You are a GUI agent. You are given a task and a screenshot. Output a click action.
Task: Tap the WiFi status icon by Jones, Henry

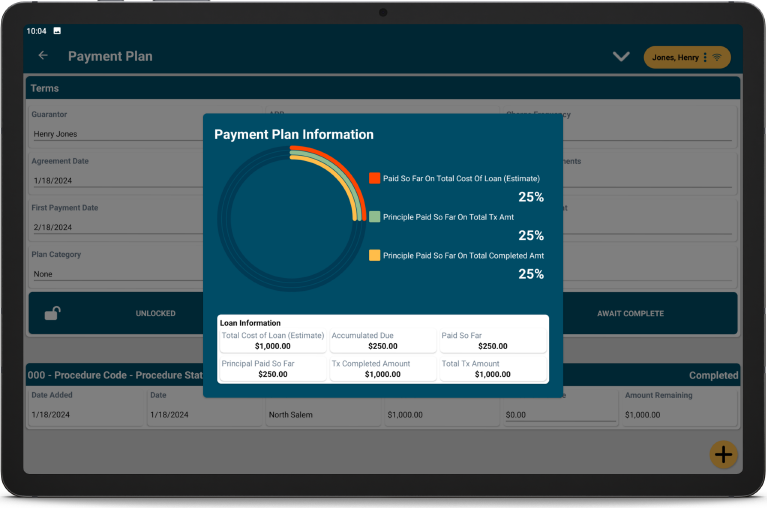click(717, 58)
